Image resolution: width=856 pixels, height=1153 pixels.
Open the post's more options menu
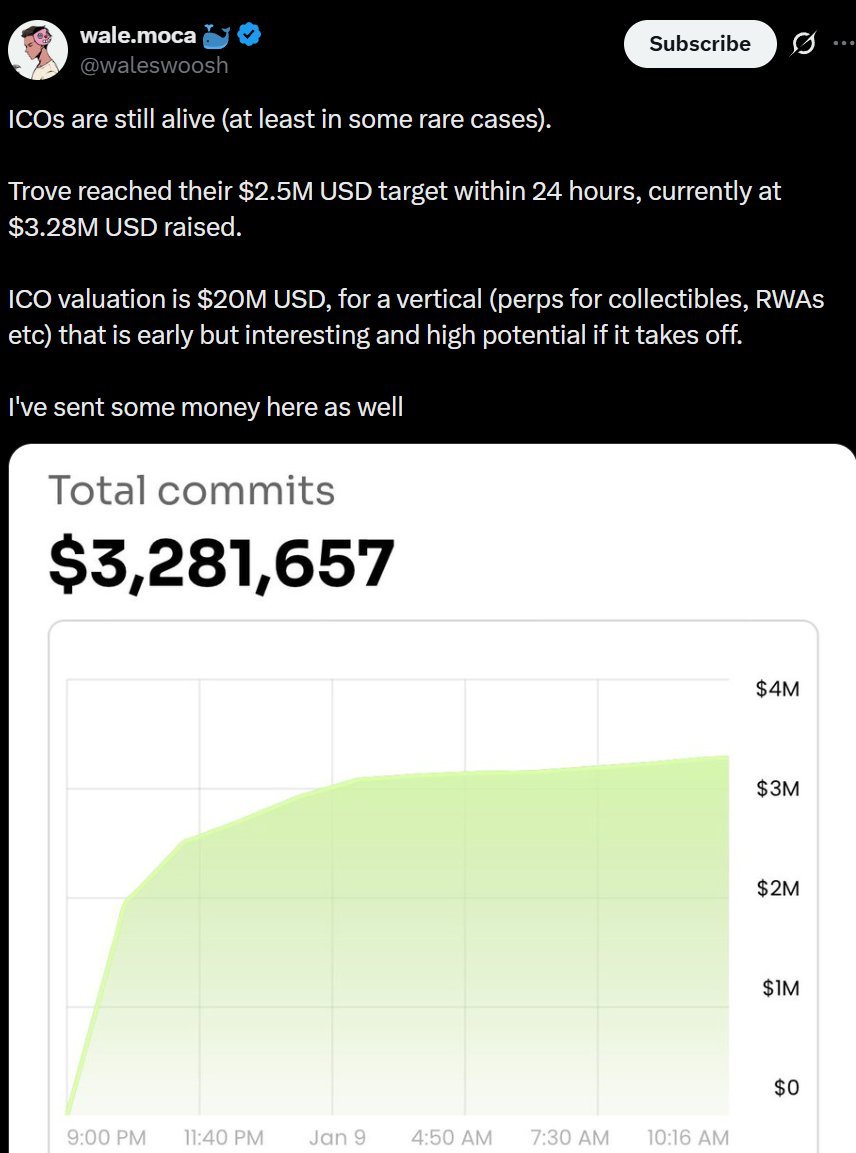(x=843, y=44)
